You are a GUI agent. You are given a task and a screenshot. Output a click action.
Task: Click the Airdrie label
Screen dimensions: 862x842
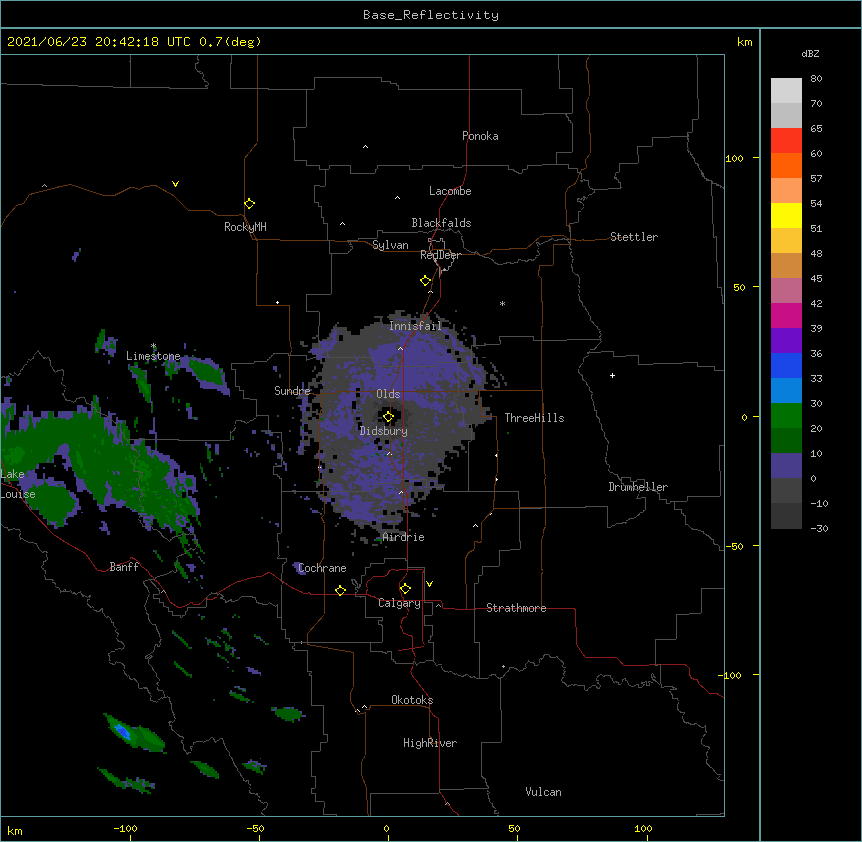click(403, 537)
